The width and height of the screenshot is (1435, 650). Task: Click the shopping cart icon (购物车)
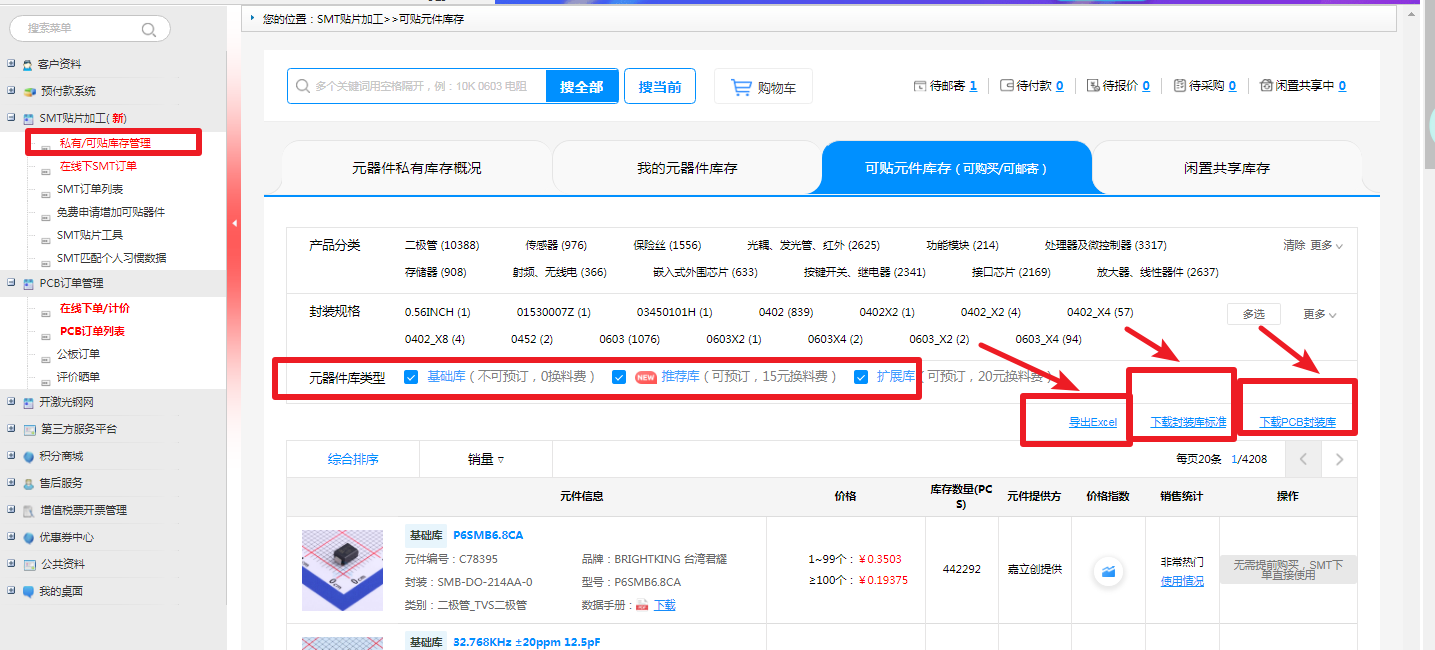pos(741,87)
